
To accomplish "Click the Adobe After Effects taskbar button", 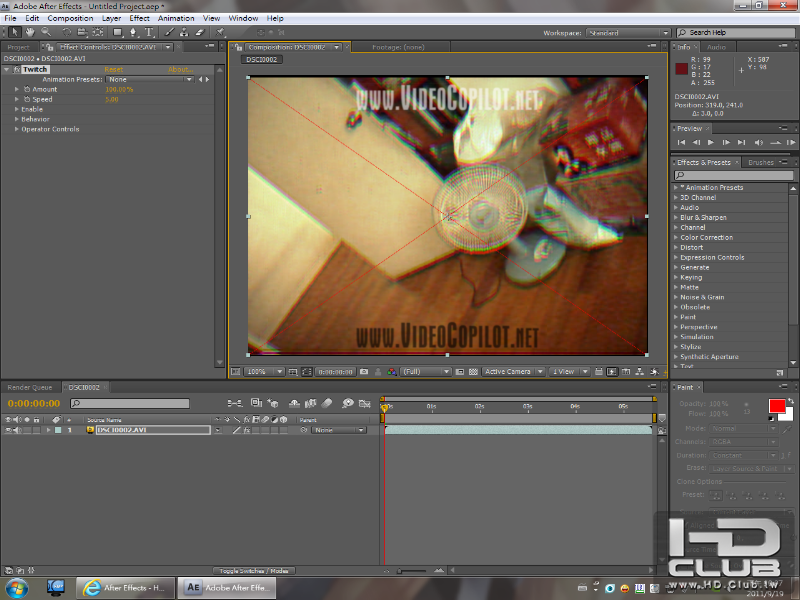I will click(227, 588).
